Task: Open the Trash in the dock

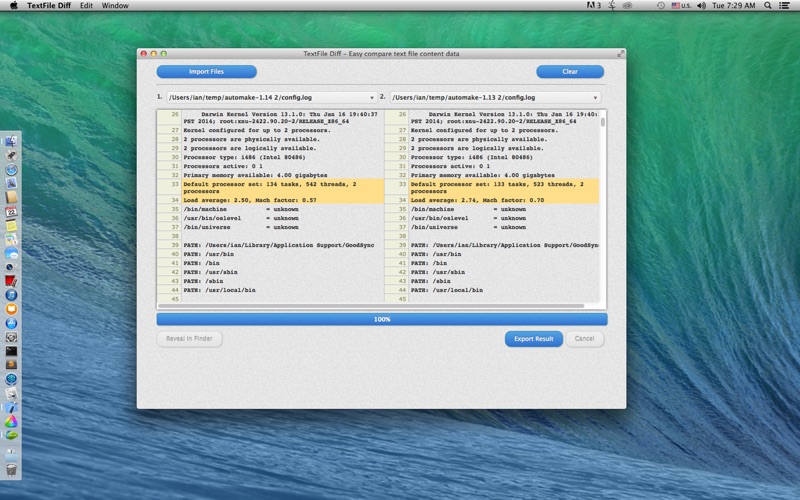Action: click(x=11, y=470)
